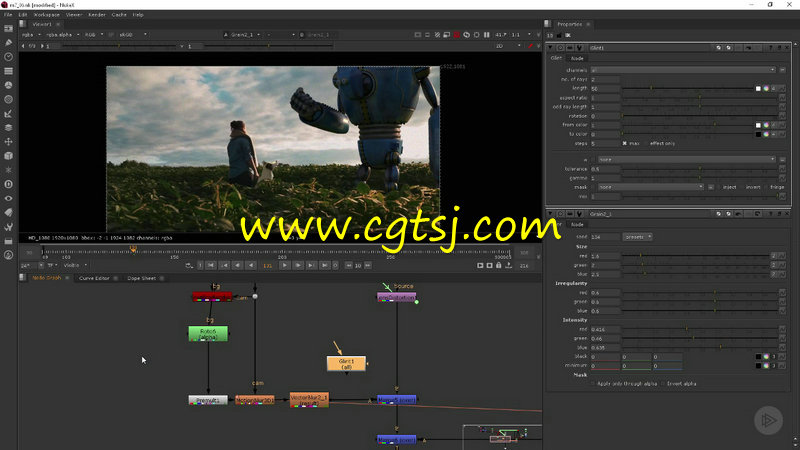Click the color wheel for from color

766,125
